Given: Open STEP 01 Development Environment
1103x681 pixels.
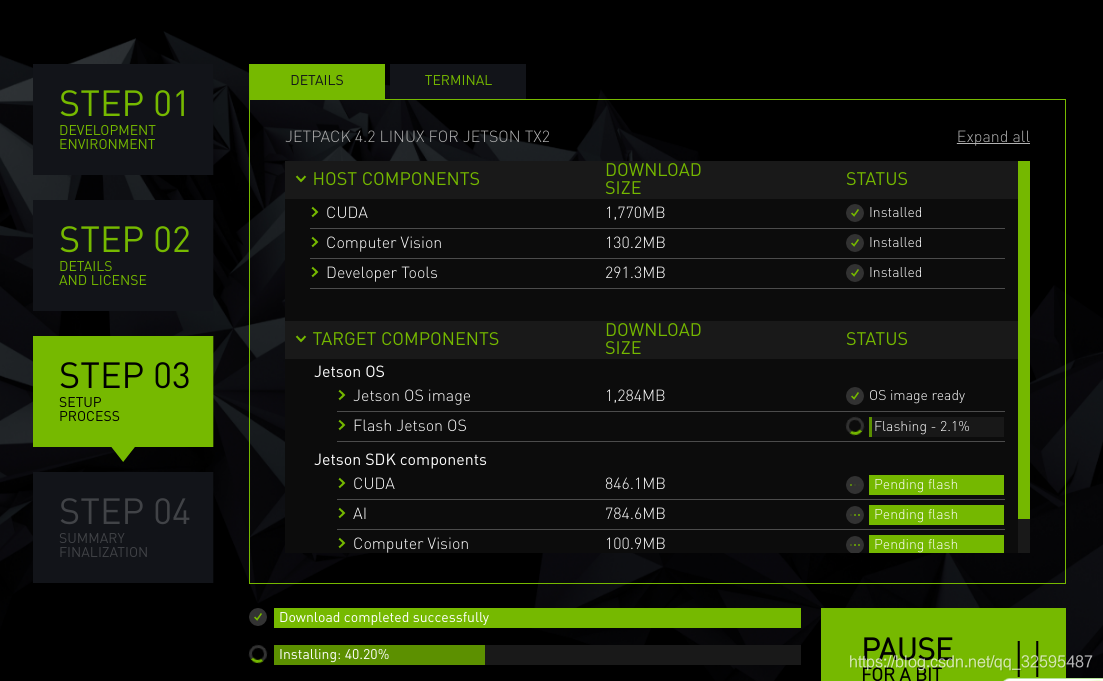Looking at the screenshot, I should pos(123,119).
